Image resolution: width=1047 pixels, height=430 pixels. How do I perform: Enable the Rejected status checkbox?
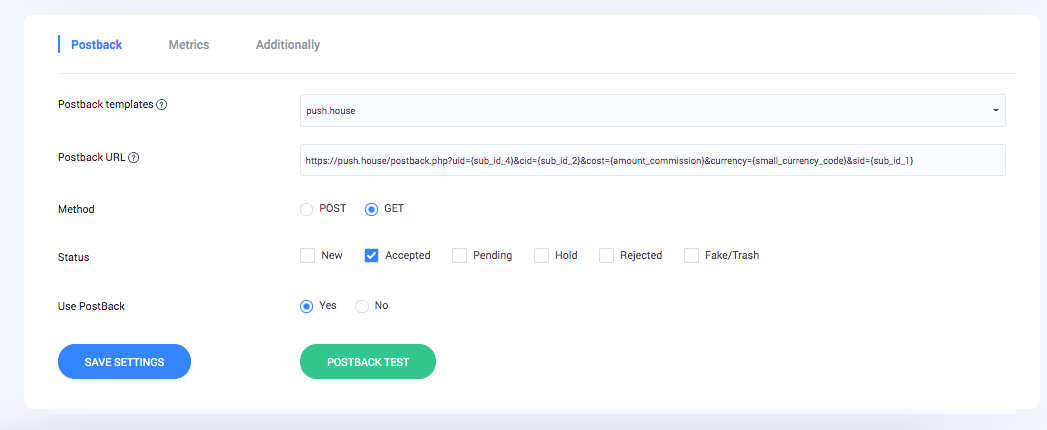[x=607, y=256]
